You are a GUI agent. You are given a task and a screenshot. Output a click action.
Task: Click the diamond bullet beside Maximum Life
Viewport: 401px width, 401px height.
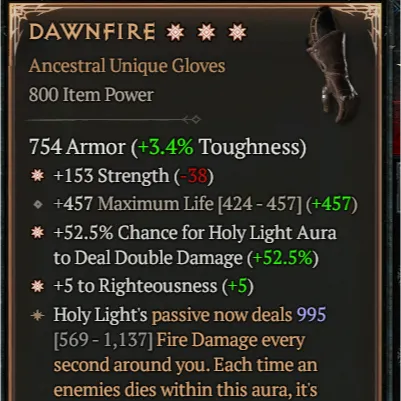pos(38,204)
